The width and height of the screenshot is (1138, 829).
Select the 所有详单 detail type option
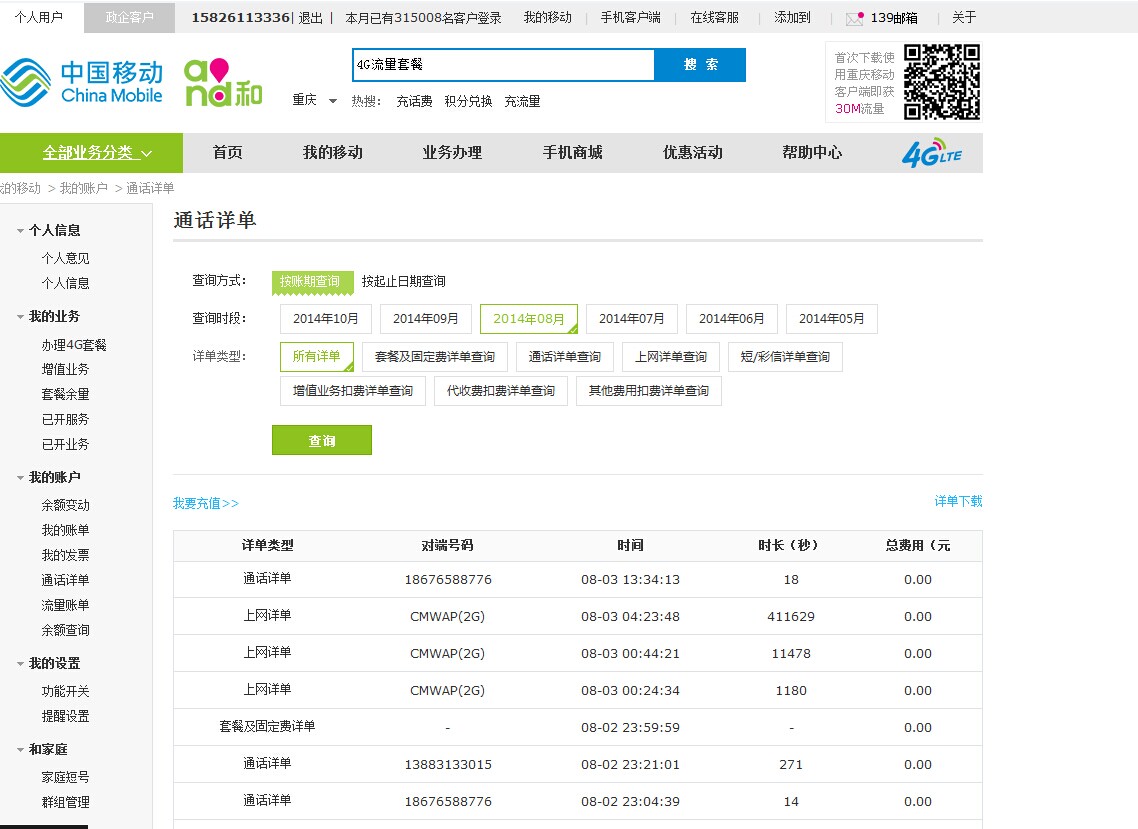point(316,357)
